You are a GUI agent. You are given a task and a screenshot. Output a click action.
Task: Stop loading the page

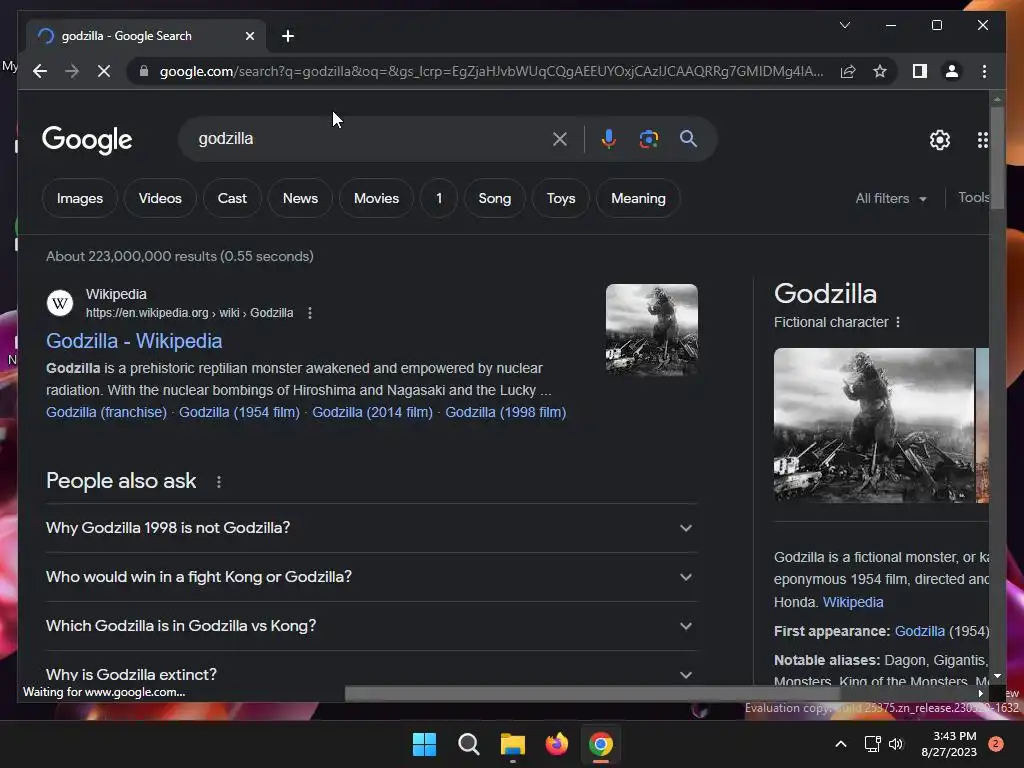(x=104, y=71)
